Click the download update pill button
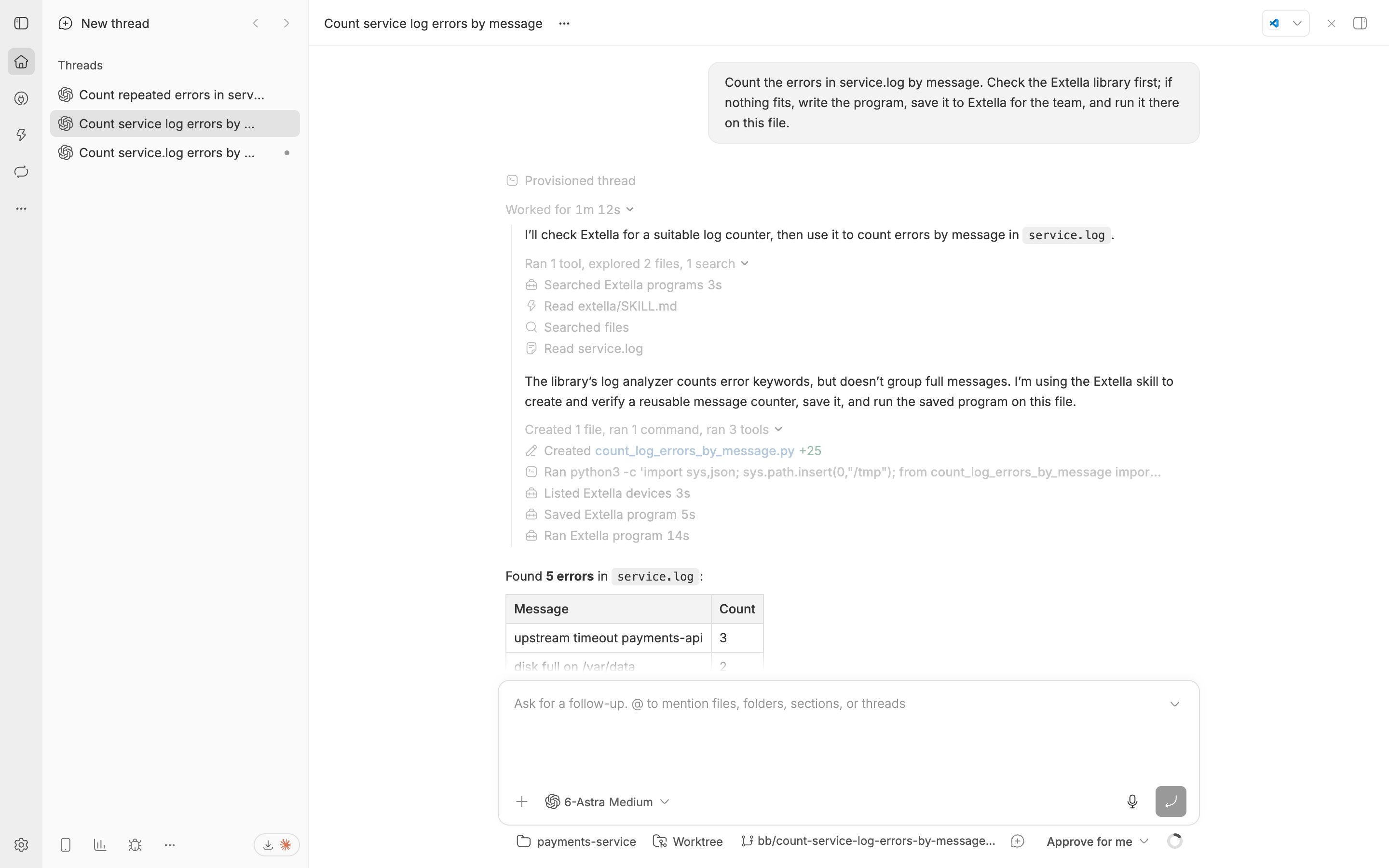 (x=277, y=845)
